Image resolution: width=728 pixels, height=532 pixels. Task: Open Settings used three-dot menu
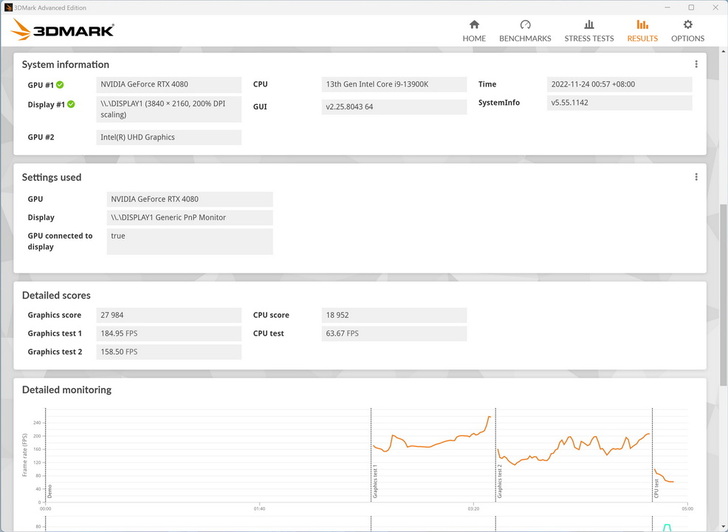coord(696,177)
